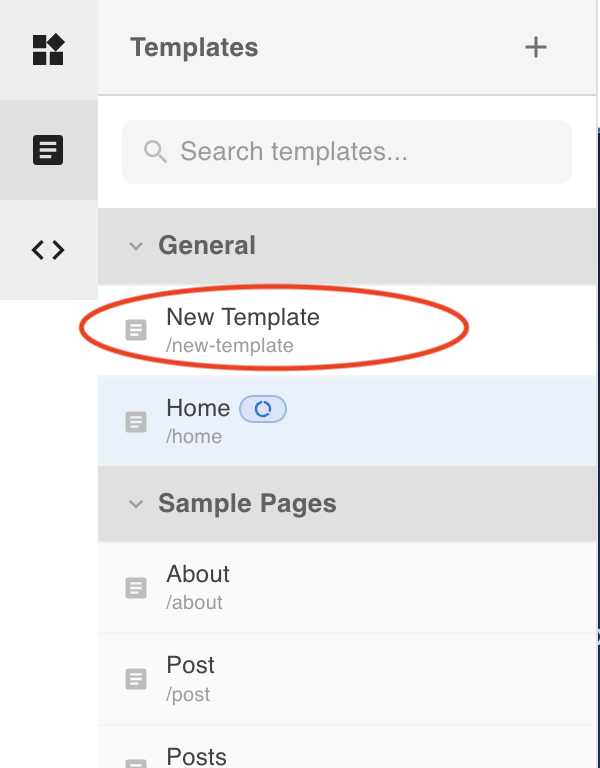Click the About template page icon

click(x=136, y=587)
